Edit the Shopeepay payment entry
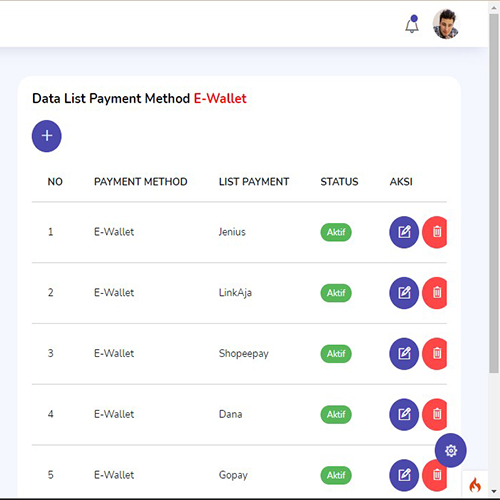The height and width of the screenshot is (500, 500). (404, 354)
